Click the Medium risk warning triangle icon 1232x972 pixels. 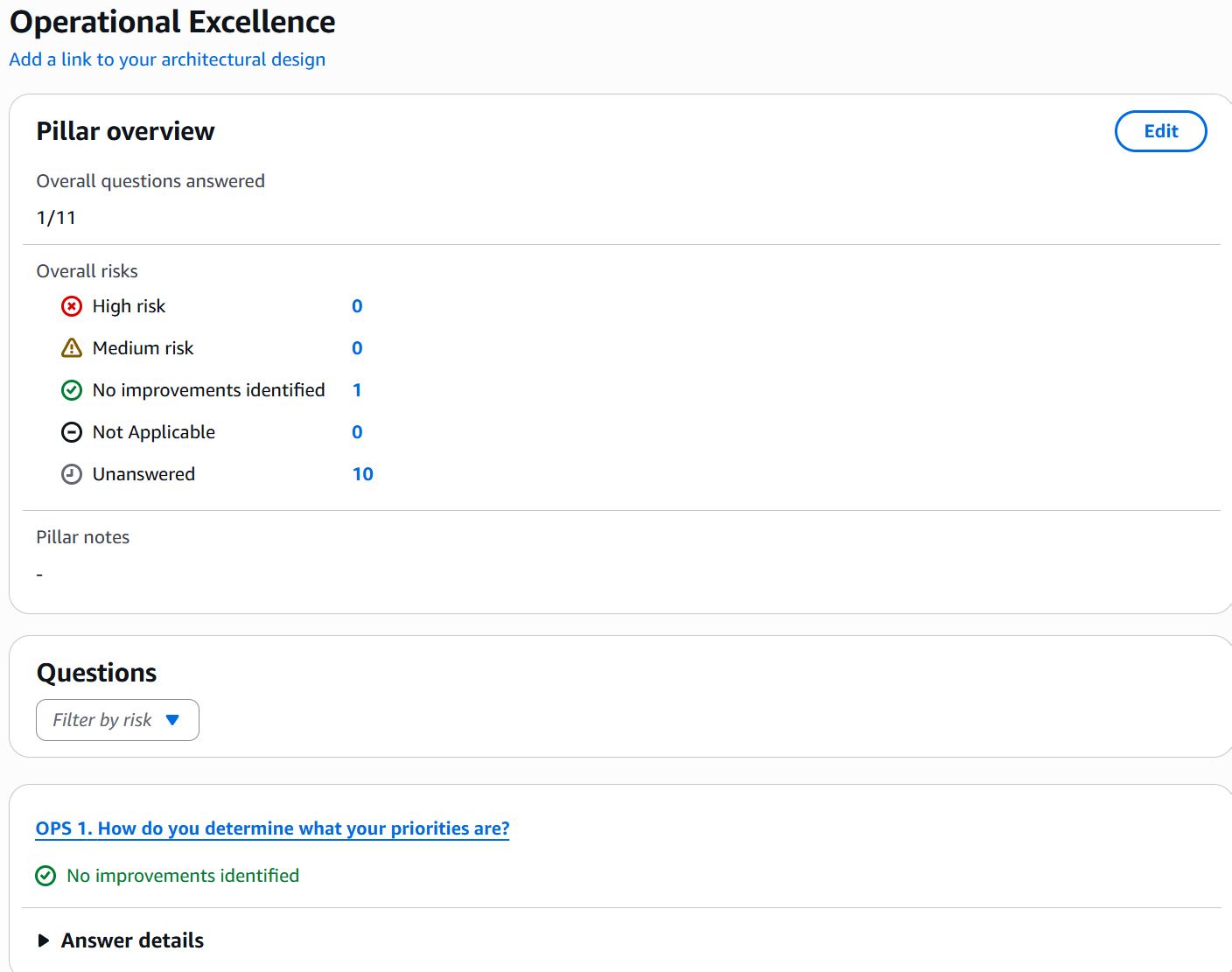(x=72, y=348)
